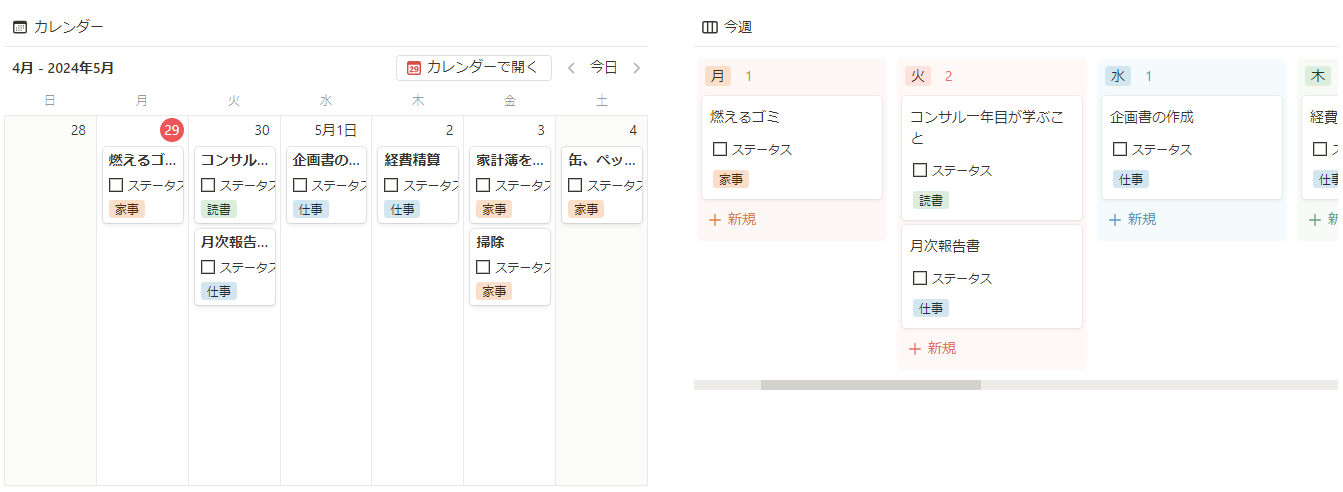This screenshot has width=1343, height=492.
Task: Click the 今日 button
Action: (x=603, y=68)
